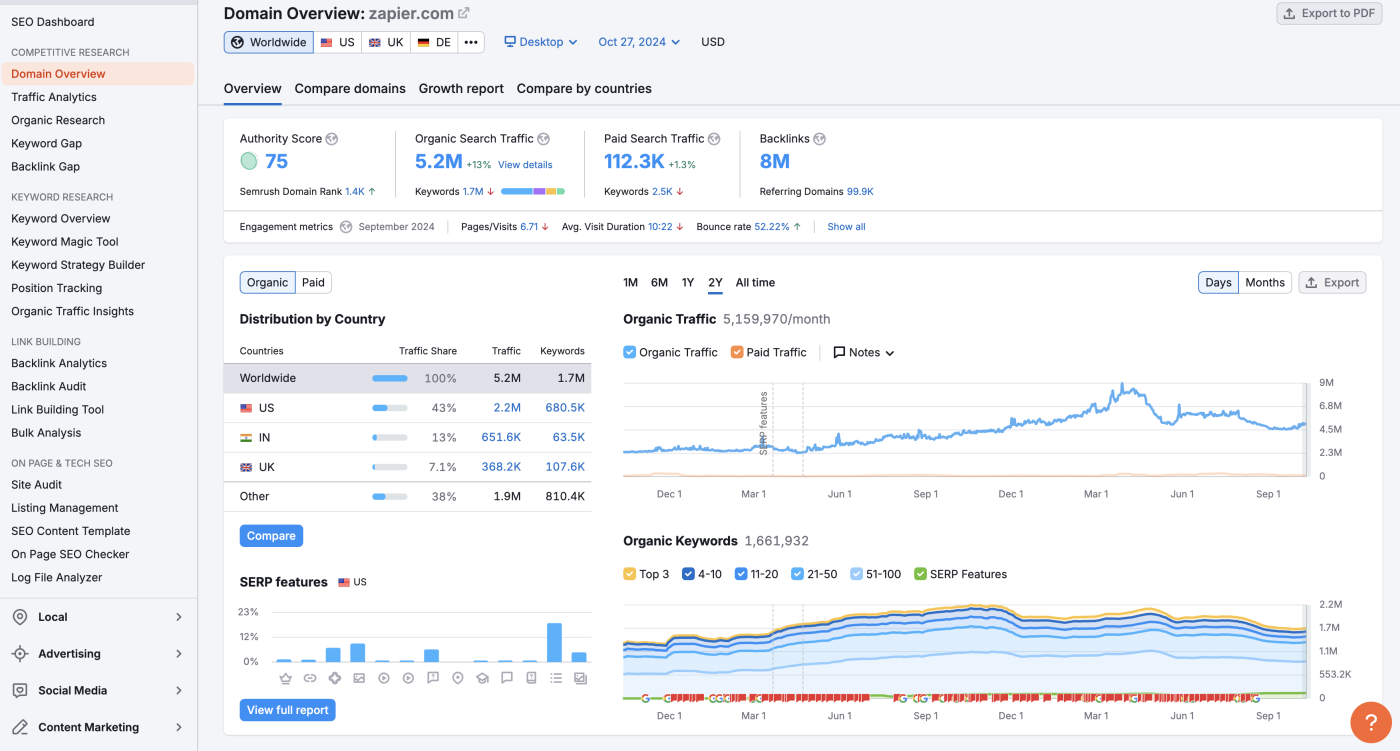Expand the Local sidebar section
Image resolution: width=1400 pixels, height=751 pixels.
pos(179,617)
